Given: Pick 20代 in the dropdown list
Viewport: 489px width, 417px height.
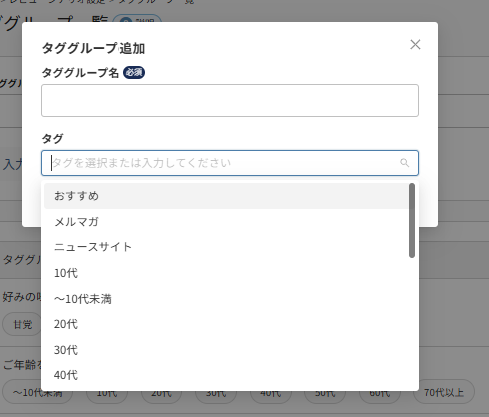Looking at the screenshot, I should click(x=226, y=324).
